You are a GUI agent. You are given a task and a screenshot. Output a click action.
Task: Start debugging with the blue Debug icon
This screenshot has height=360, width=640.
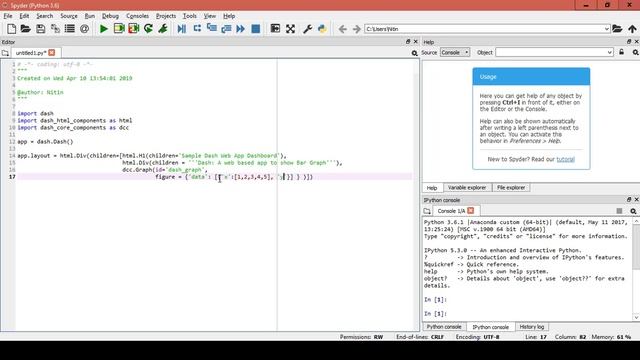[x=182, y=29]
